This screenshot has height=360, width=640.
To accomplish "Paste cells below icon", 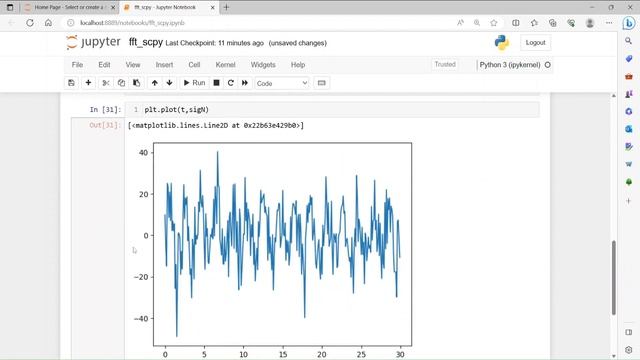I will (136, 83).
